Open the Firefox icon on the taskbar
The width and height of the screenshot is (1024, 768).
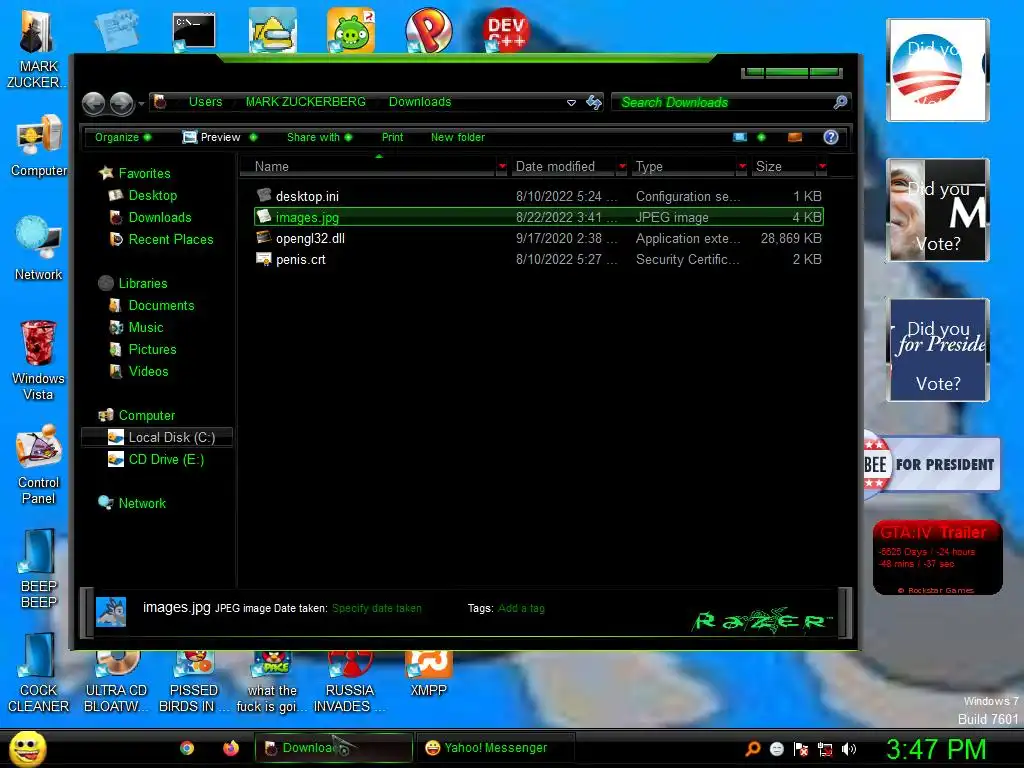coord(231,748)
